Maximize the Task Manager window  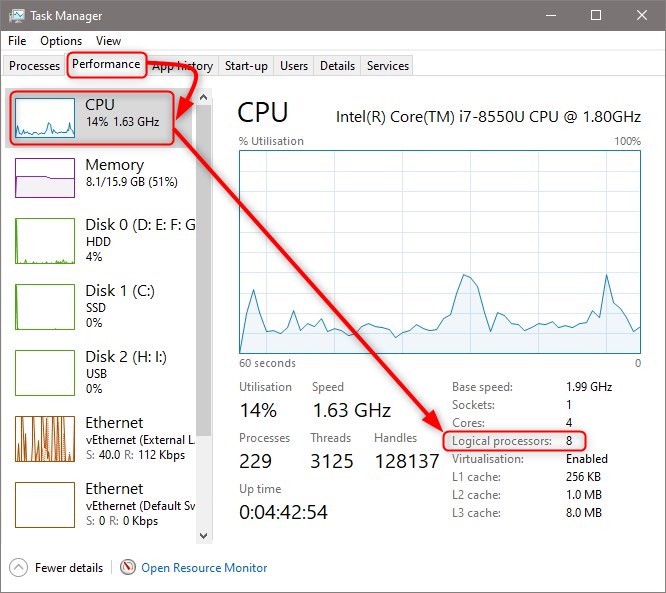tap(596, 16)
